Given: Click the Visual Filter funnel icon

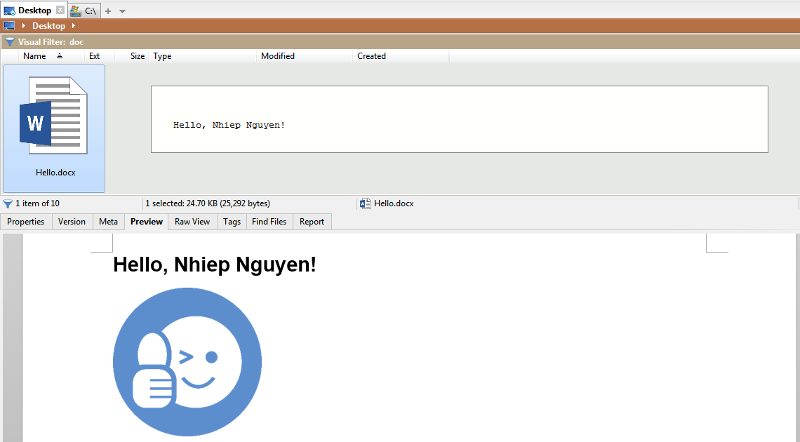Looking at the screenshot, I should [x=9, y=42].
